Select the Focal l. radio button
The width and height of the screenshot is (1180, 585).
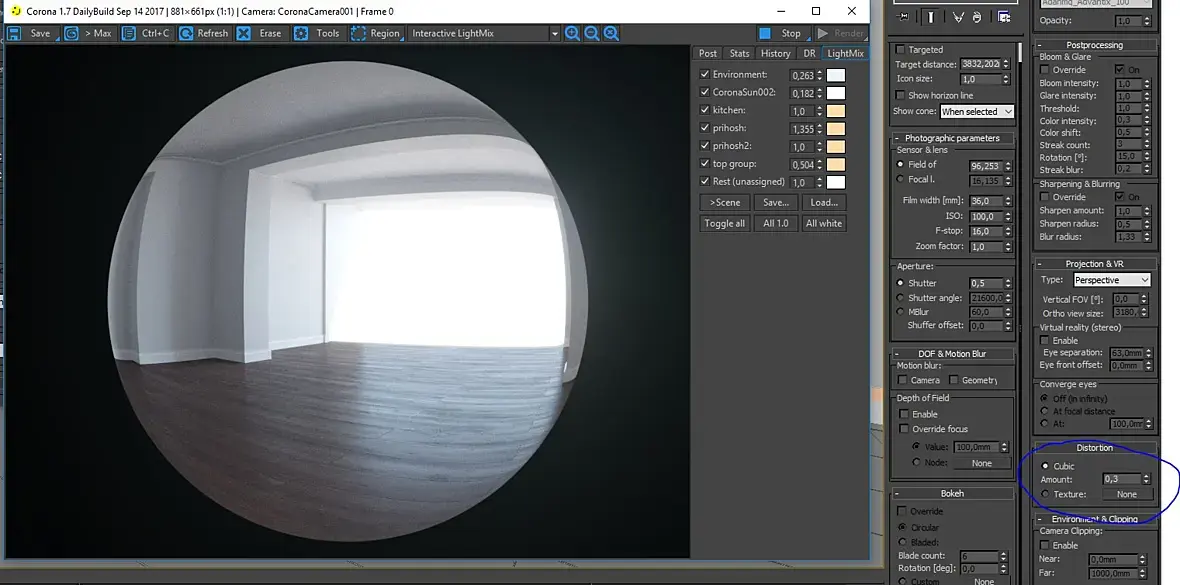(x=901, y=180)
